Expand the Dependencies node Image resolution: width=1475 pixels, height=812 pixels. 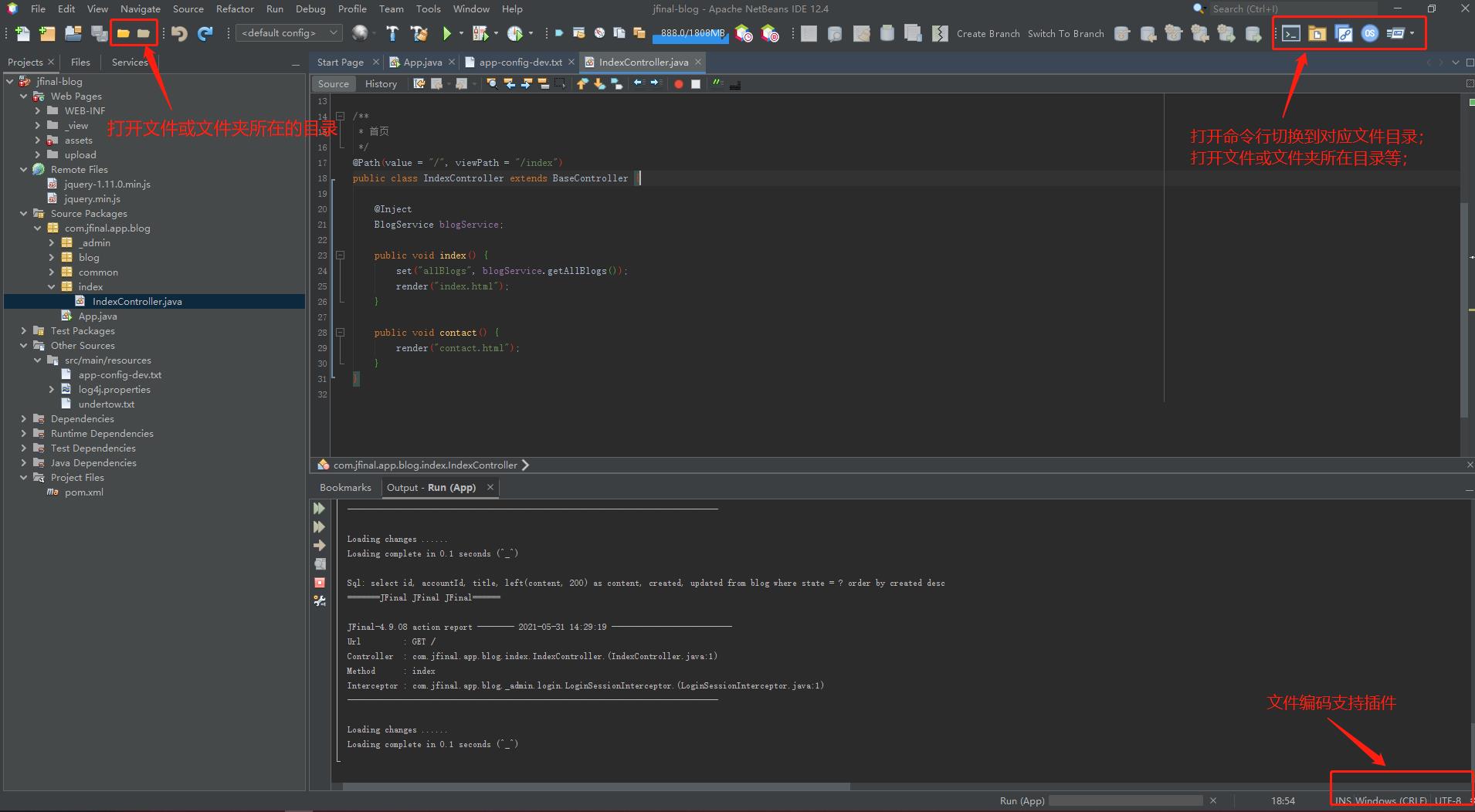tap(23, 418)
